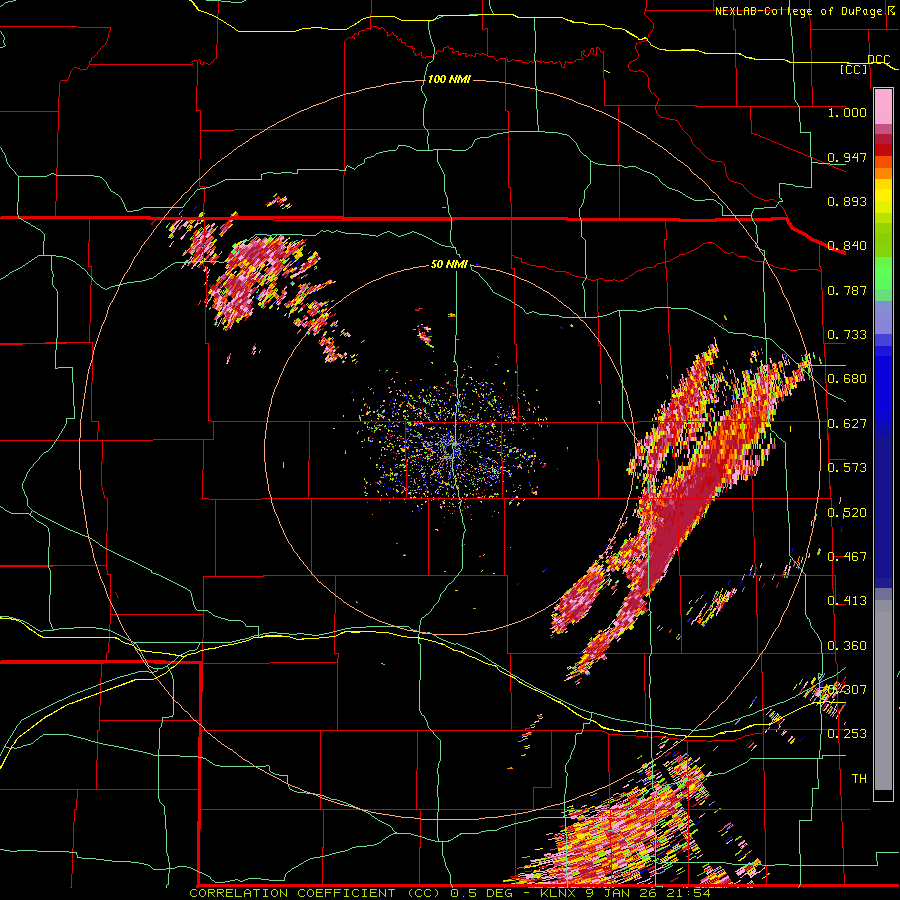Click the 0.520 legend value
The image size is (900, 900).
tap(847, 513)
